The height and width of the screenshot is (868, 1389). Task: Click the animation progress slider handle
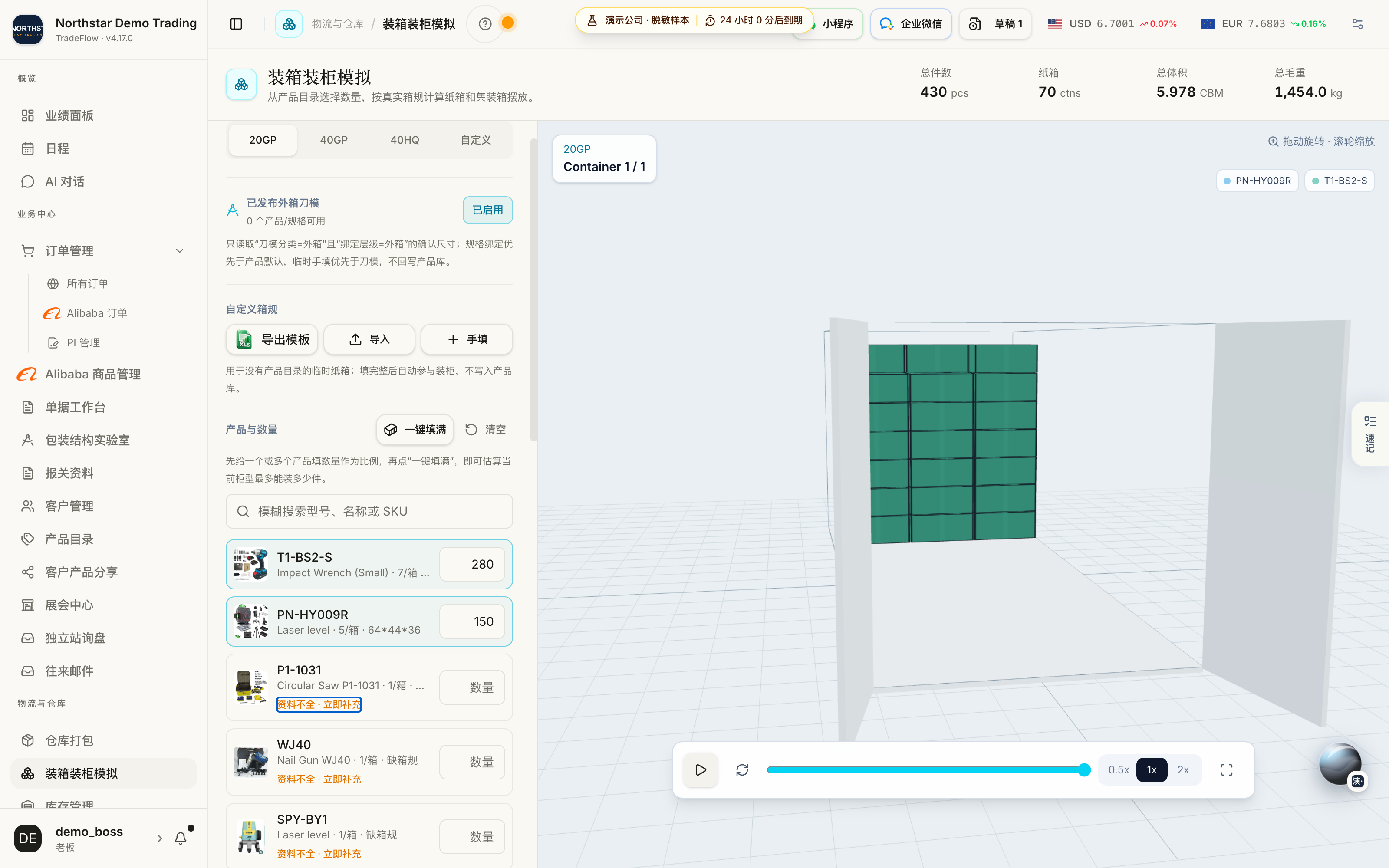click(1084, 770)
